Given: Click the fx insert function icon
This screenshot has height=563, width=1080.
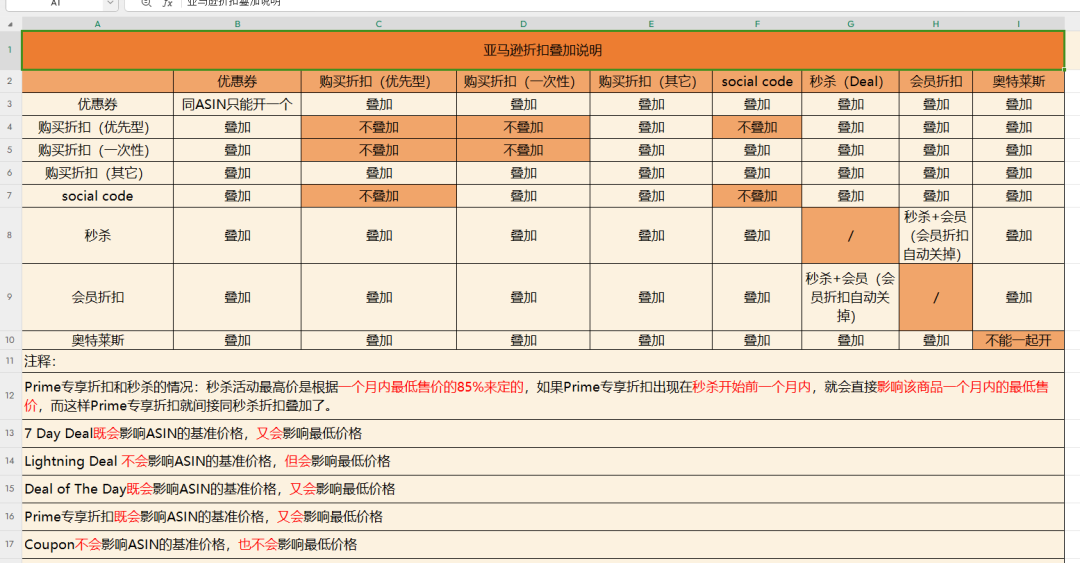Looking at the screenshot, I should click(x=168, y=3).
